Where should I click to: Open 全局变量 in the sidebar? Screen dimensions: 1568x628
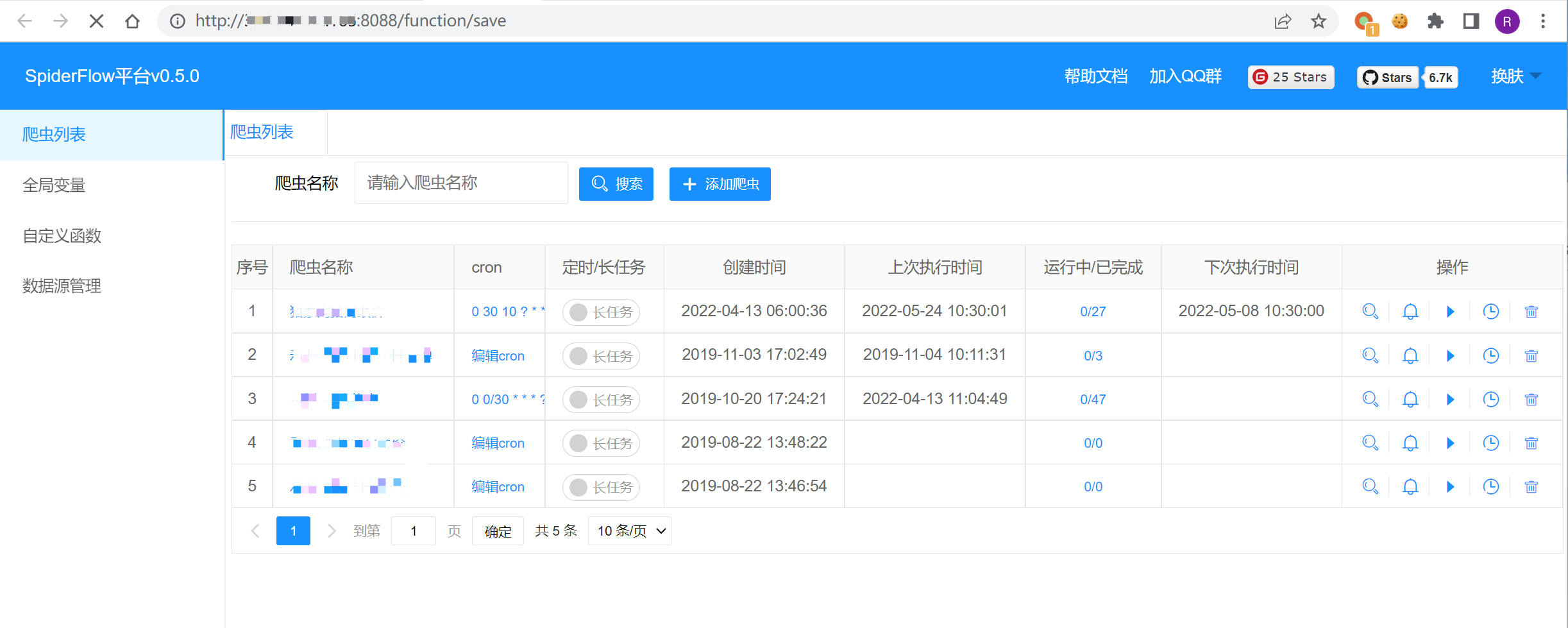click(x=55, y=185)
